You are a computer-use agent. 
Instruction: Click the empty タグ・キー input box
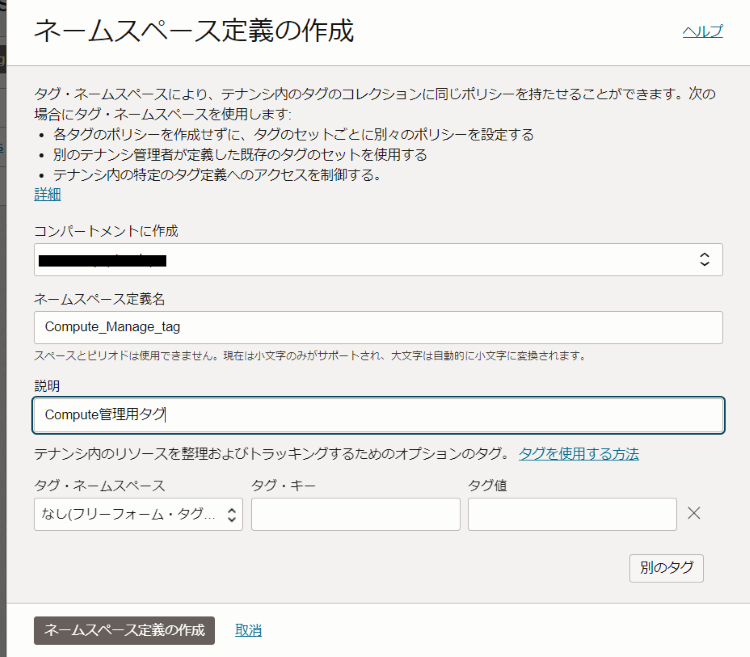pyautogui.click(x=355, y=514)
